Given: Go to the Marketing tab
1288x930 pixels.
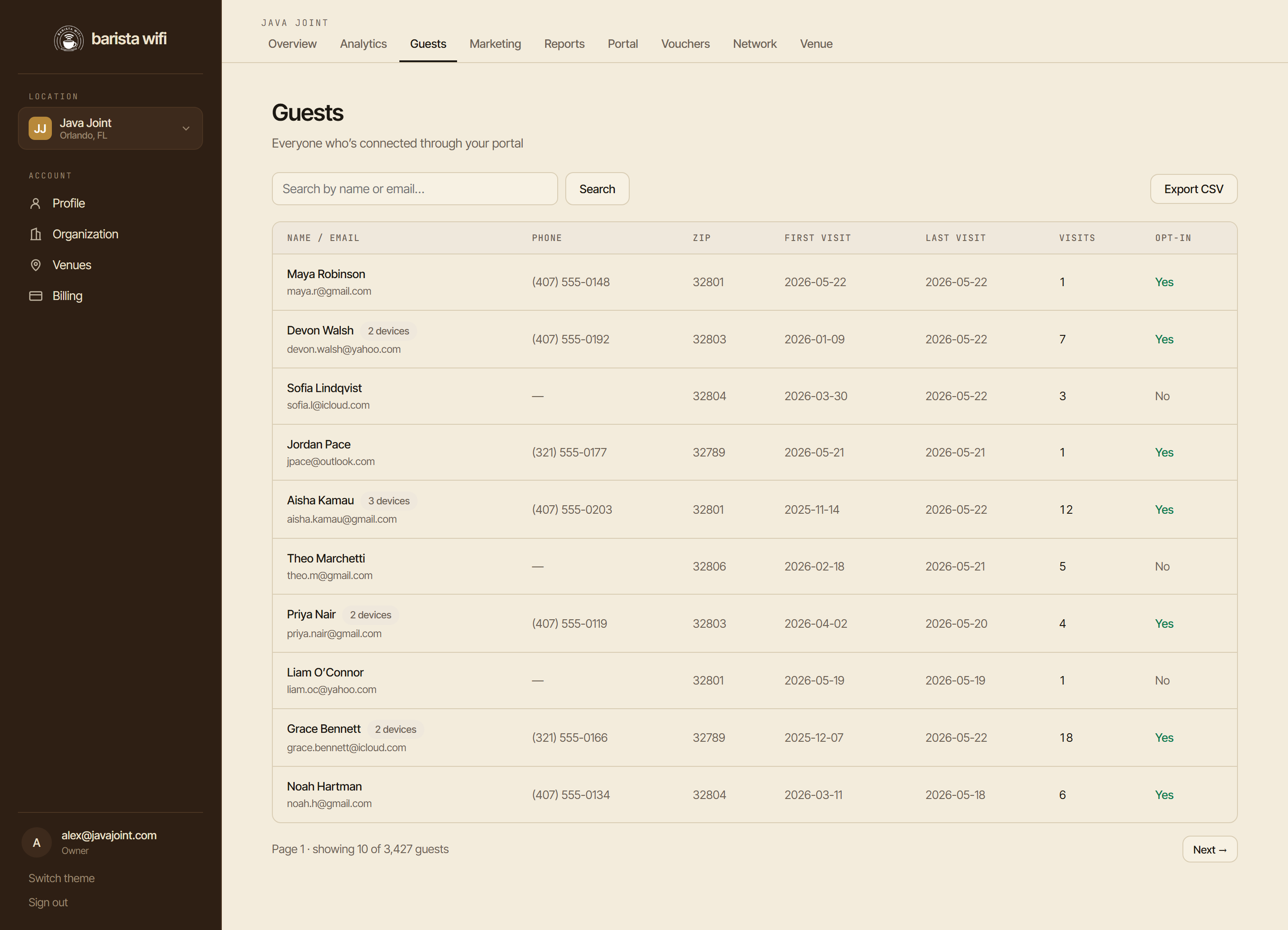Looking at the screenshot, I should tap(495, 44).
